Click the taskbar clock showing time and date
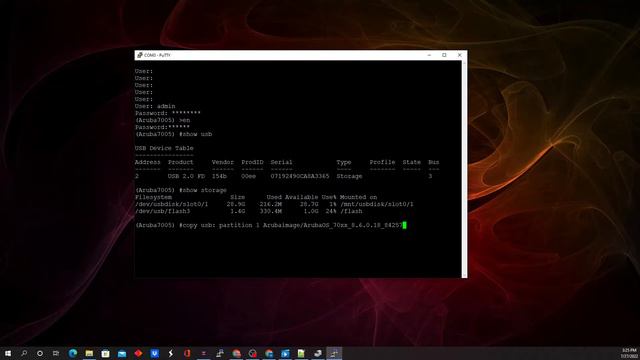This screenshot has height=360, width=640. (x=629, y=353)
